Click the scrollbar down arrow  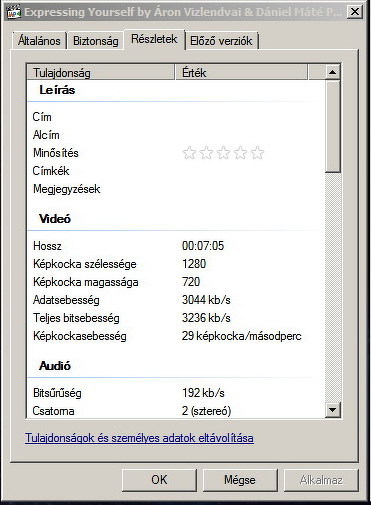(x=332, y=410)
